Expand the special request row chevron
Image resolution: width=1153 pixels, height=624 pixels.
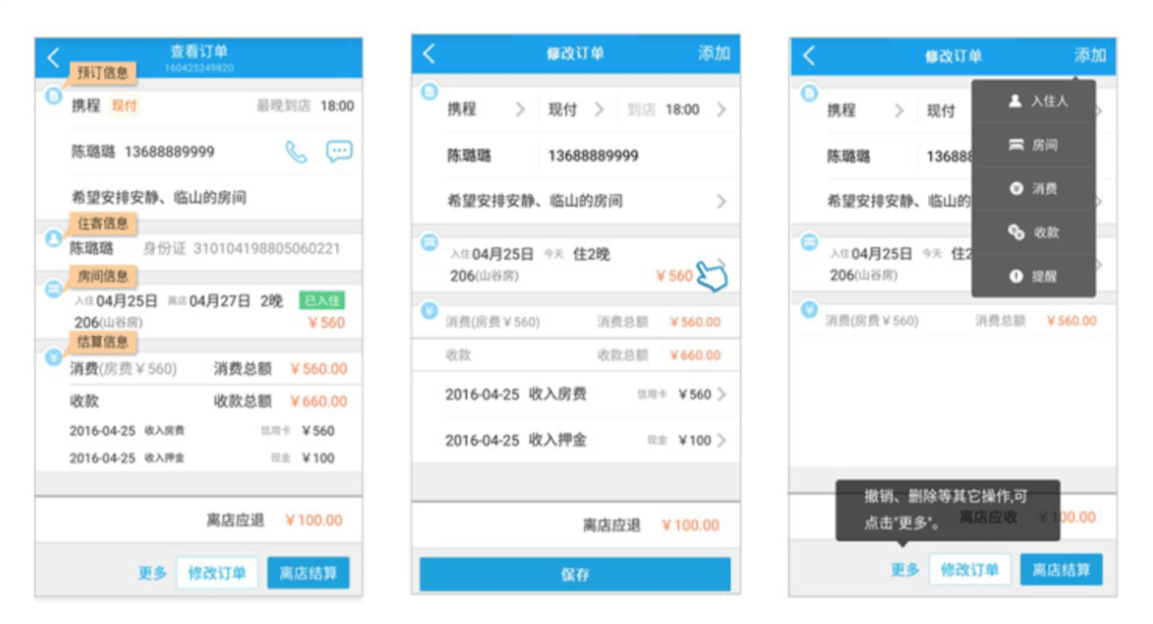(x=720, y=201)
